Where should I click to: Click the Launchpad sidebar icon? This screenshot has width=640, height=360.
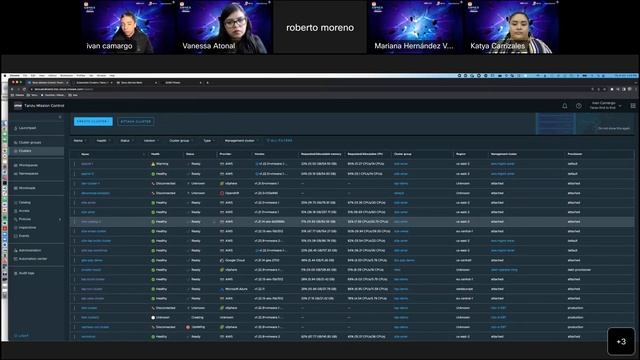(x=16, y=128)
